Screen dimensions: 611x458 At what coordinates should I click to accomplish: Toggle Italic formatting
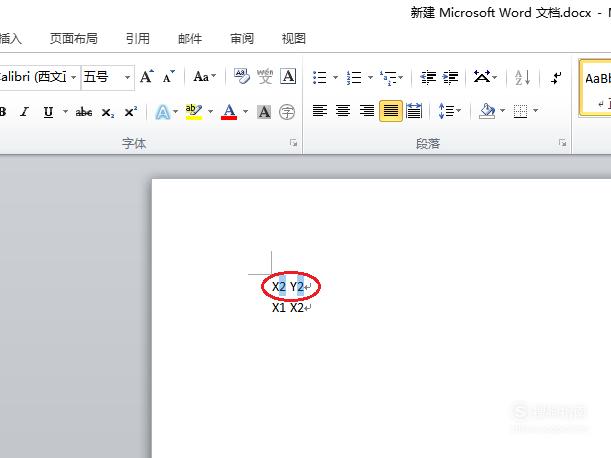click(x=25, y=112)
